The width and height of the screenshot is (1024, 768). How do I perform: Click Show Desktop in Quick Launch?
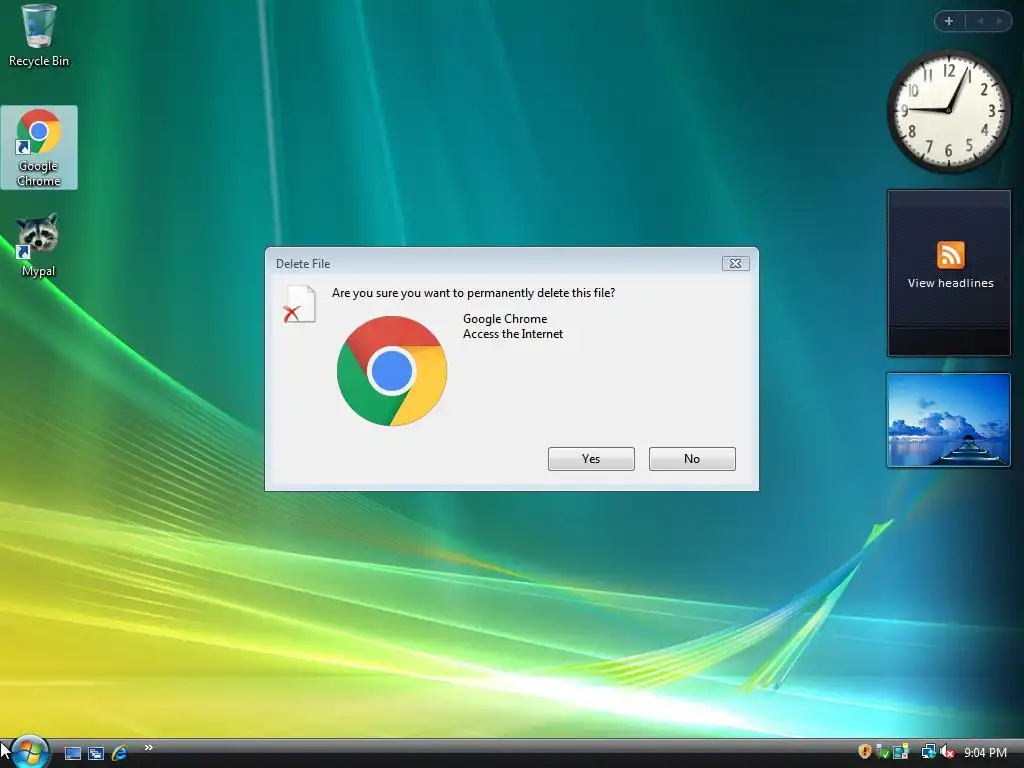72,753
